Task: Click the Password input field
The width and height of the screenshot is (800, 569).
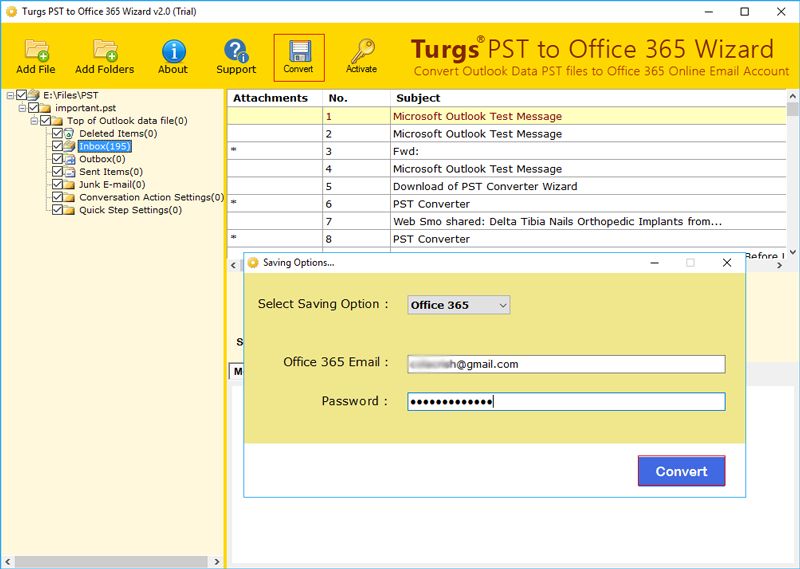Action: (x=566, y=402)
